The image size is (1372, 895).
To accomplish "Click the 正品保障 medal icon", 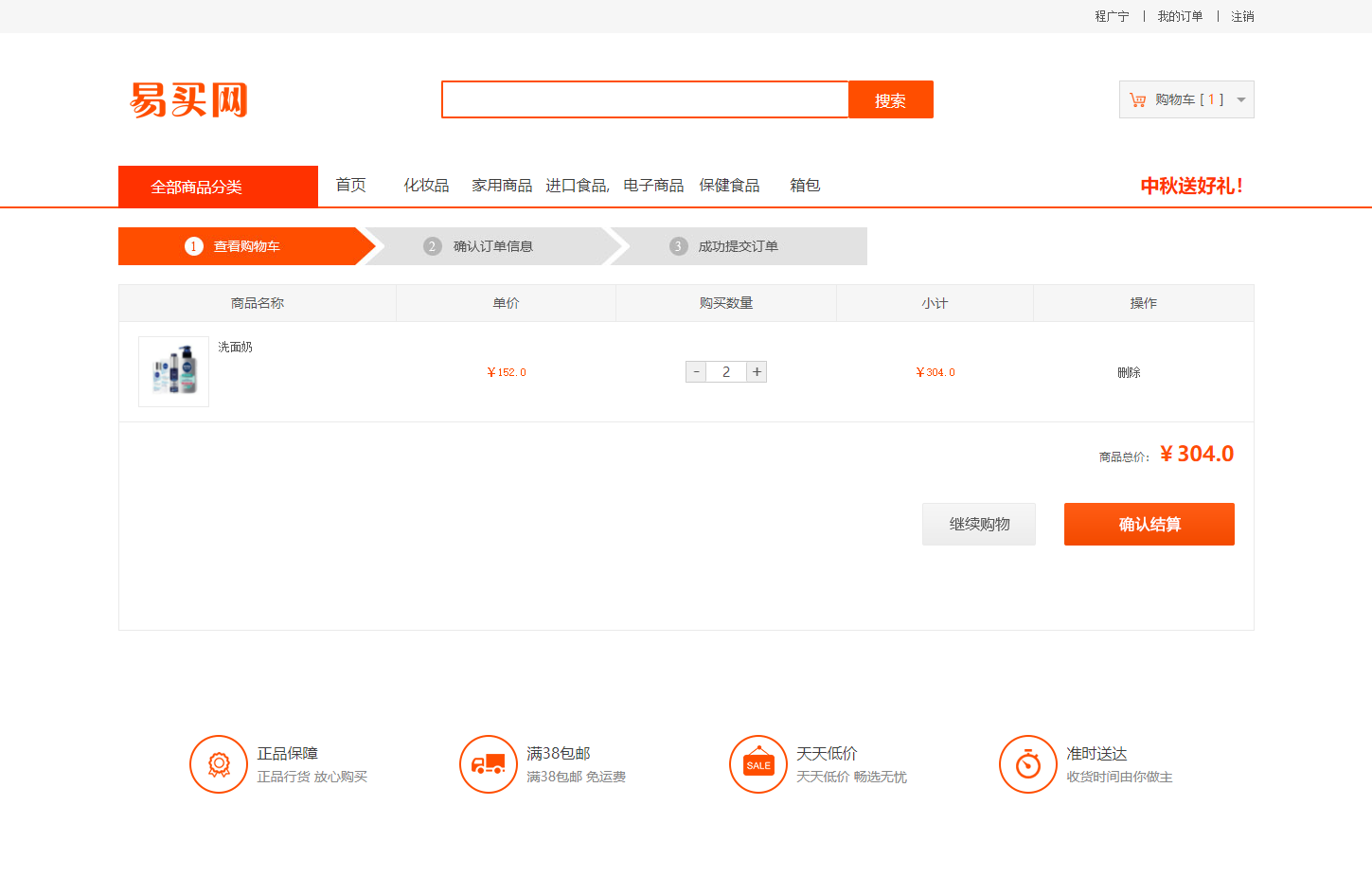I will click(219, 764).
